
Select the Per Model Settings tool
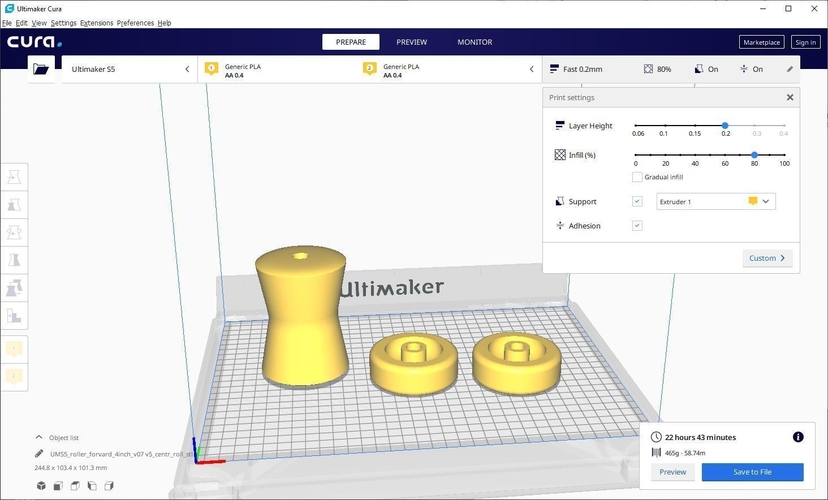pyautogui.click(x=14, y=288)
